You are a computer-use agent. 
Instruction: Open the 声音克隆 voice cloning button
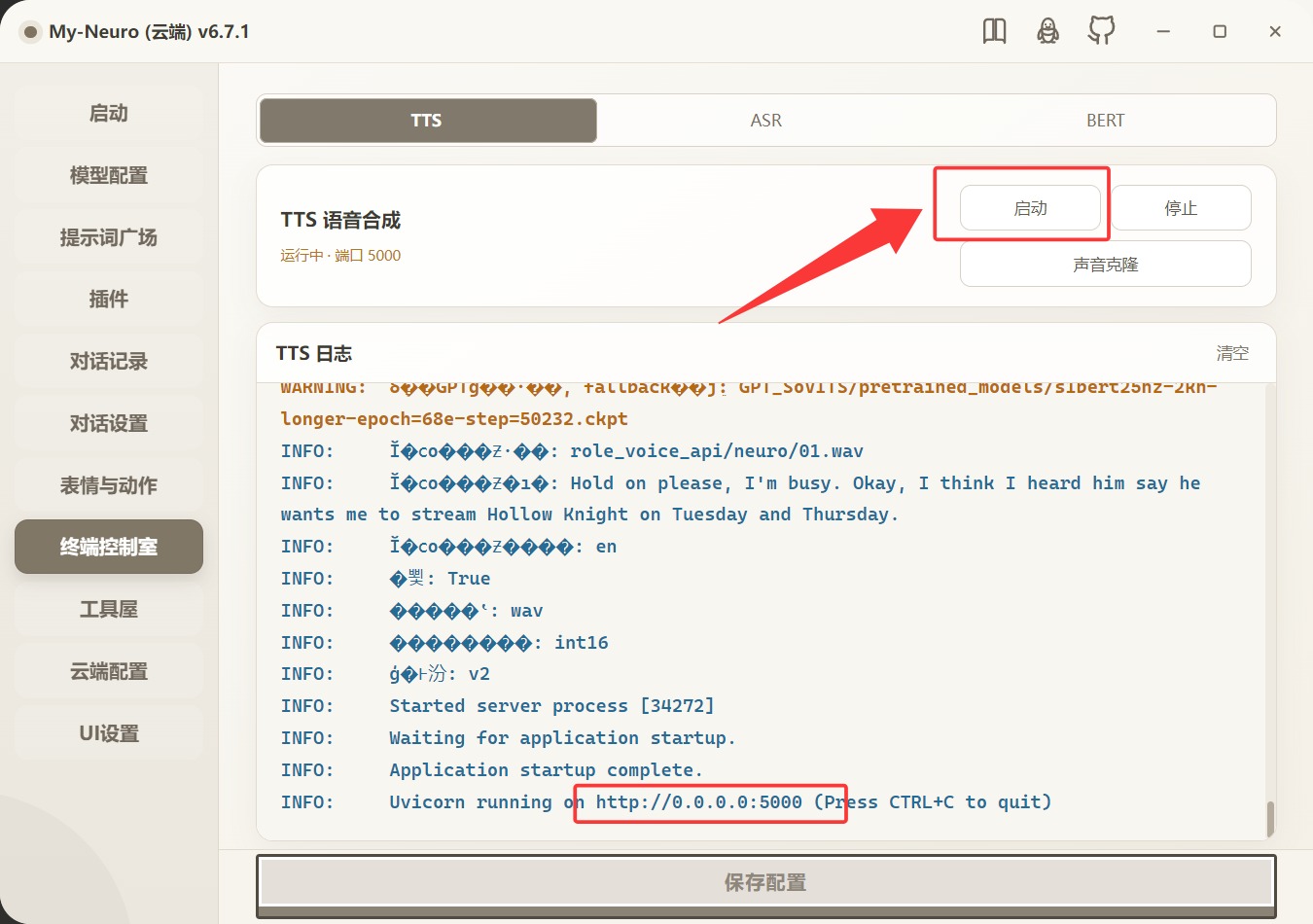1106,265
